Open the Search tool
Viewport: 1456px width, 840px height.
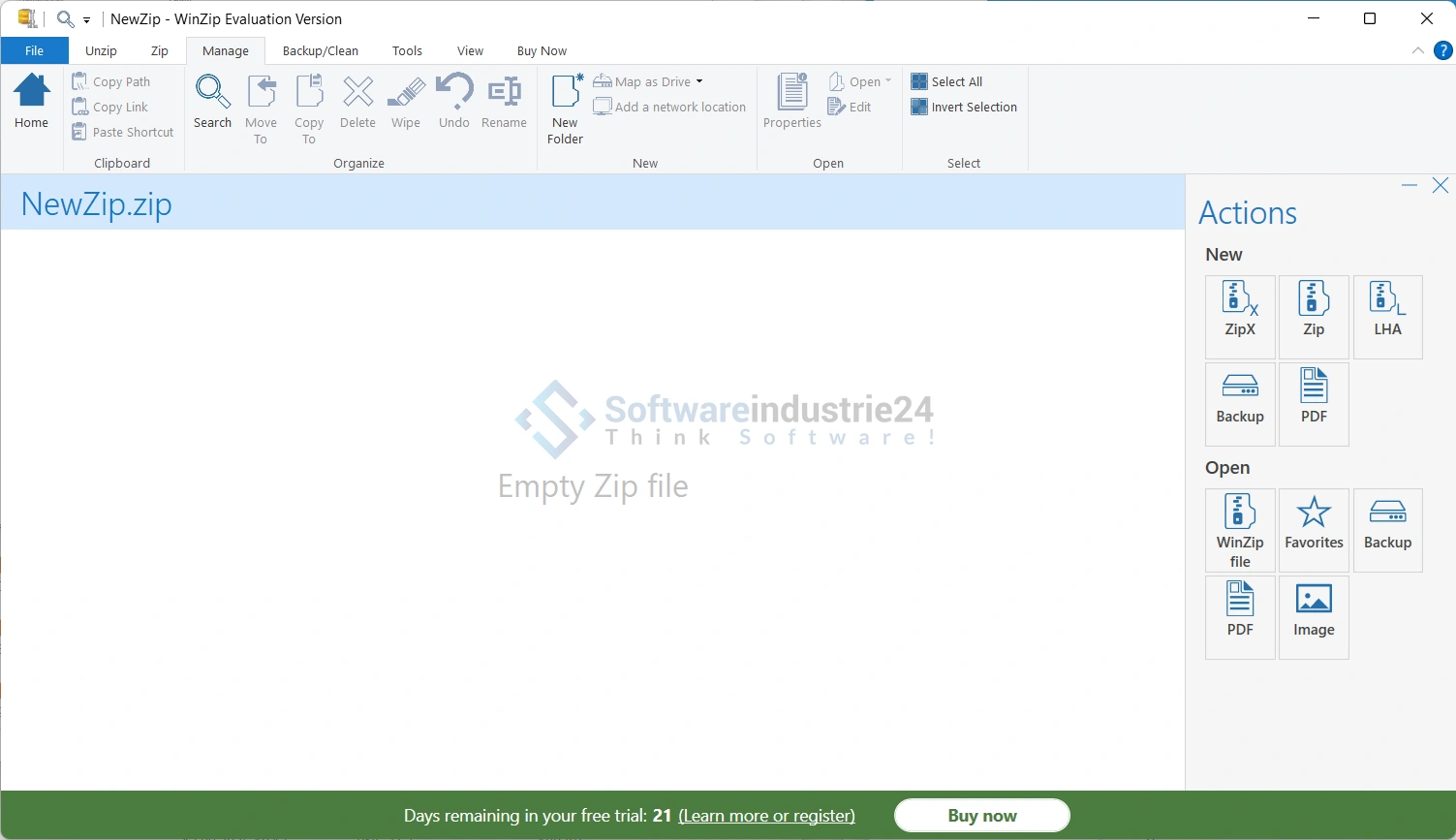(x=212, y=102)
